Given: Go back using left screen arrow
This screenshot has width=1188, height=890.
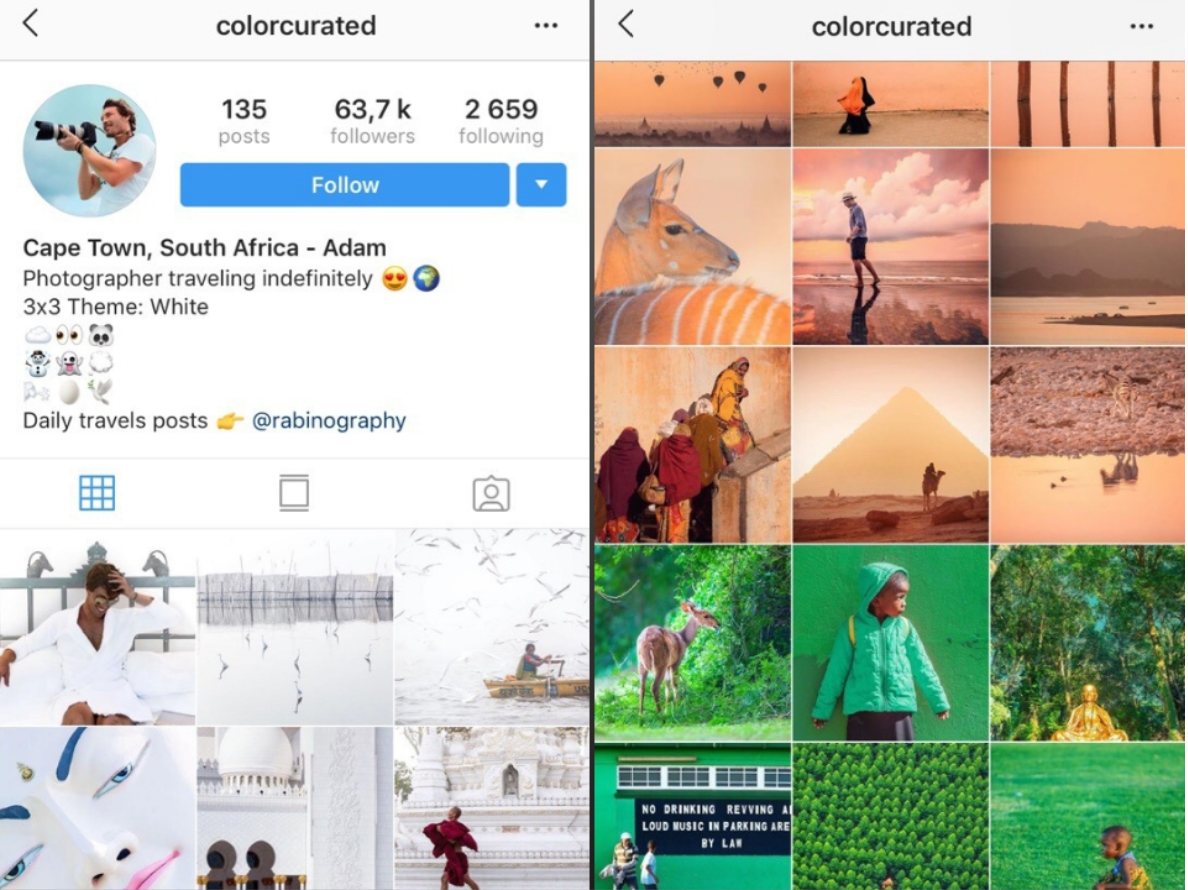Looking at the screenshot, I should click(30, 23).
